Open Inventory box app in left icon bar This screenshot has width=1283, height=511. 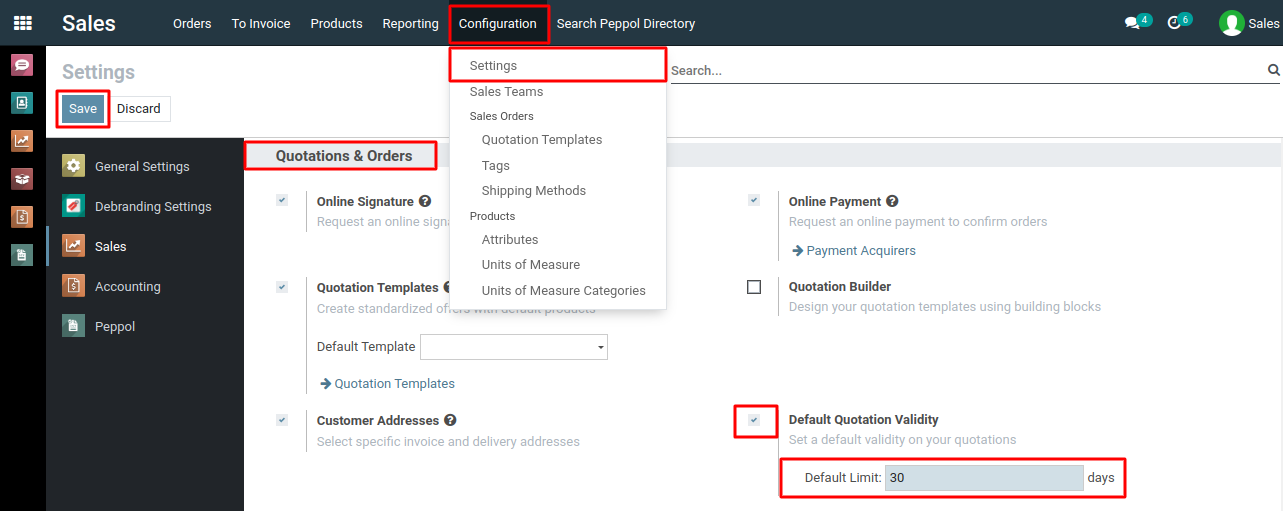pos(22,179)
